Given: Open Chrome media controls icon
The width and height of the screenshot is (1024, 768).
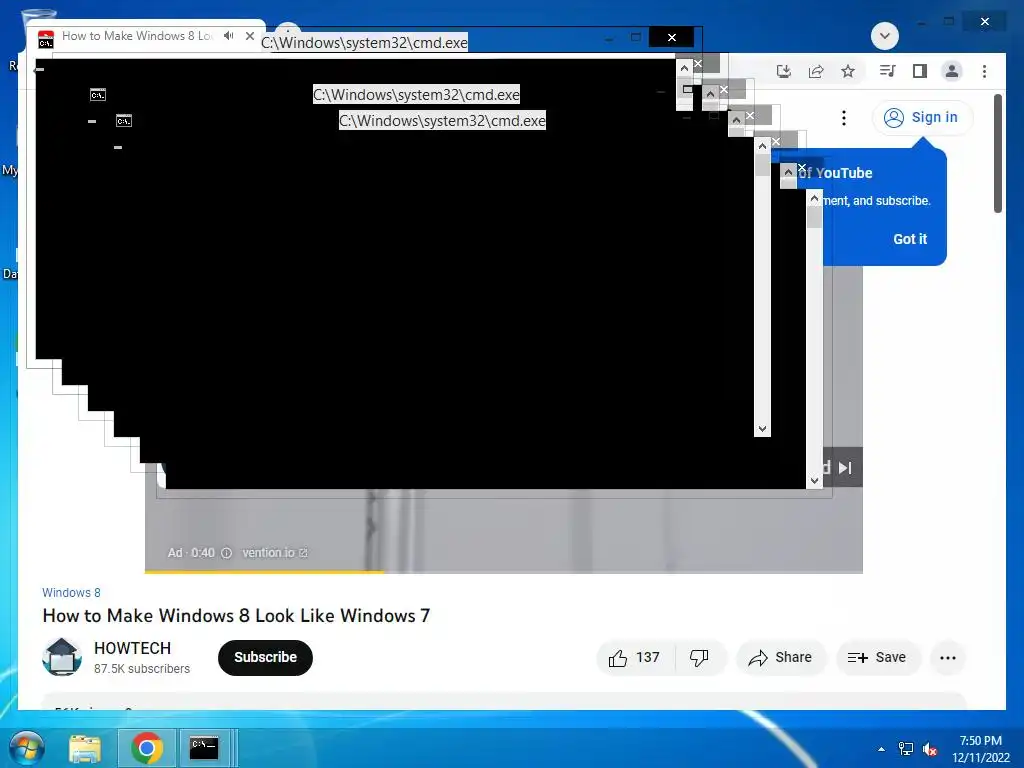Looking at the screenshot, I should pos(888,71).
